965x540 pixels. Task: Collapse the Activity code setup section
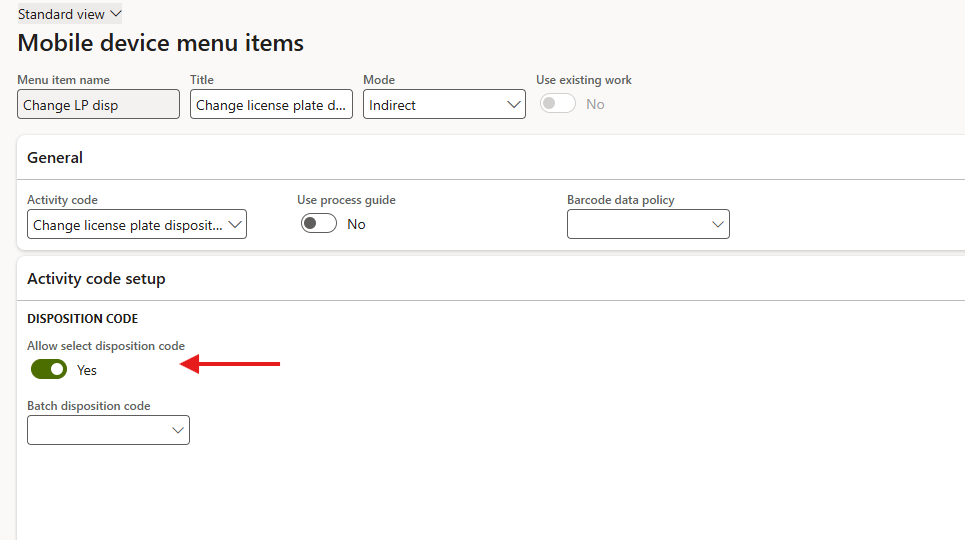click(96, 279)
